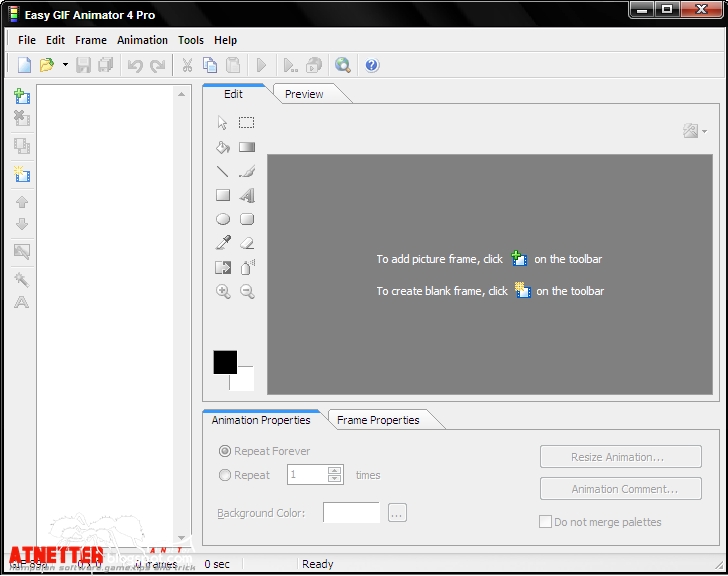Click the Play animation toolbar icon
728x576 pixels.
tap(261, 65)
